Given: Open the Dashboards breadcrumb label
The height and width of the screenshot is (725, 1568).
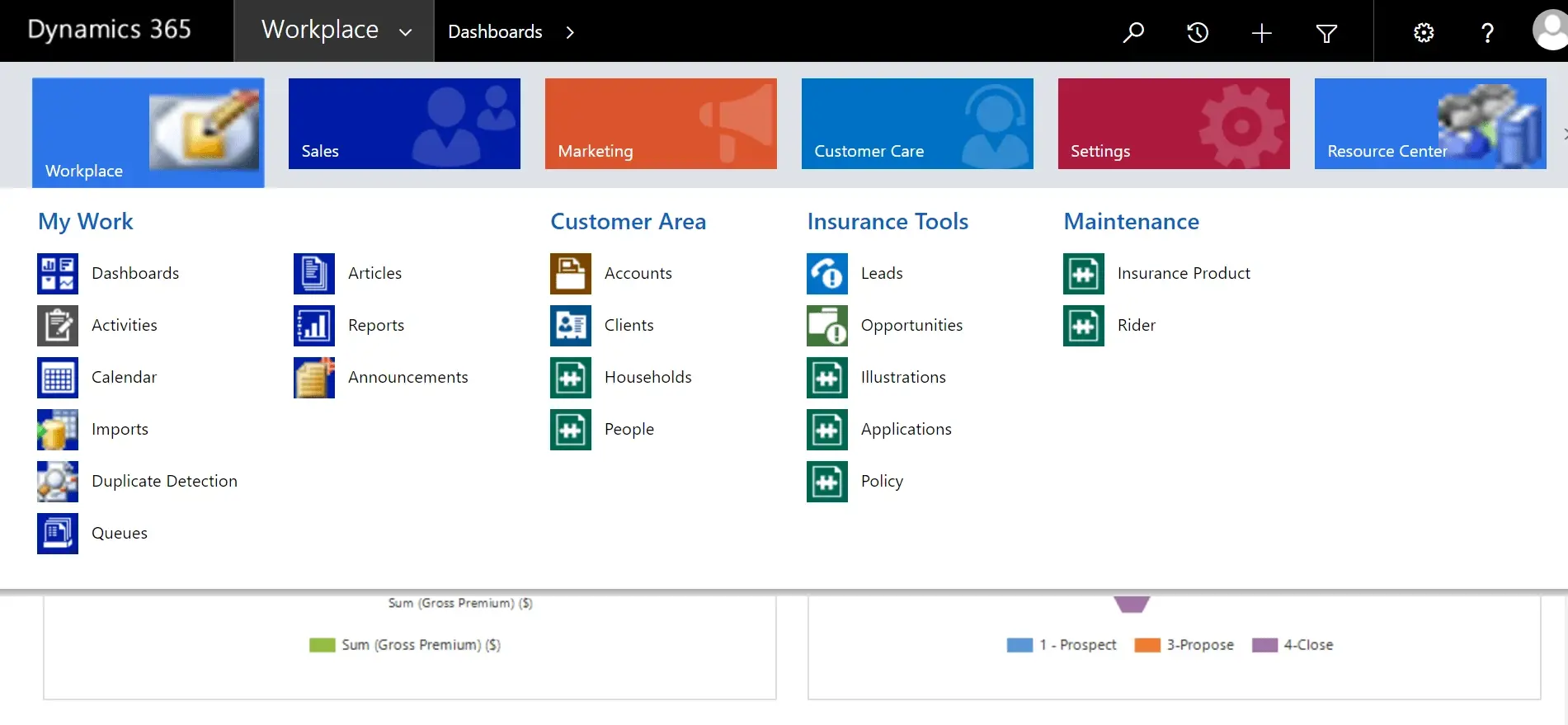Looking at the screenshot, I should [495, 32].
